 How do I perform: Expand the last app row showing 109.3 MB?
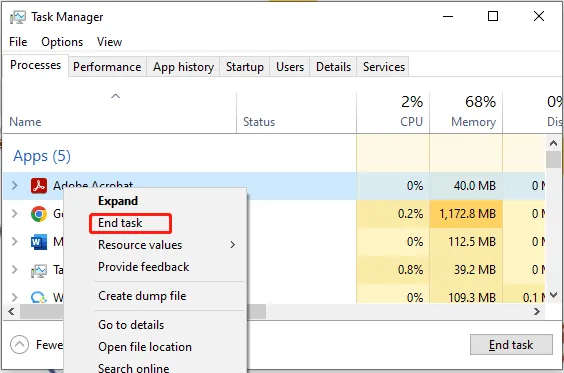coord(15,297)
